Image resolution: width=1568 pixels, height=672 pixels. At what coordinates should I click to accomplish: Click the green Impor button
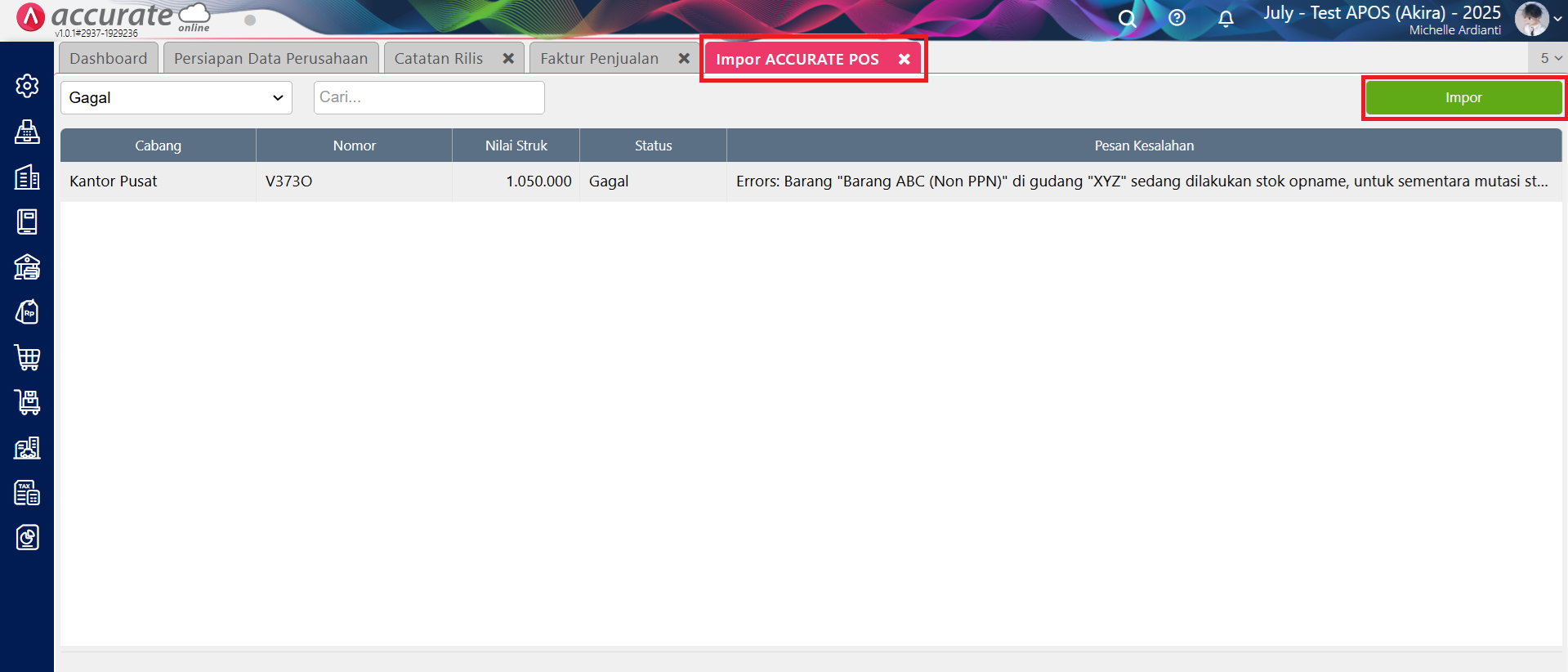pos(1463,97)
